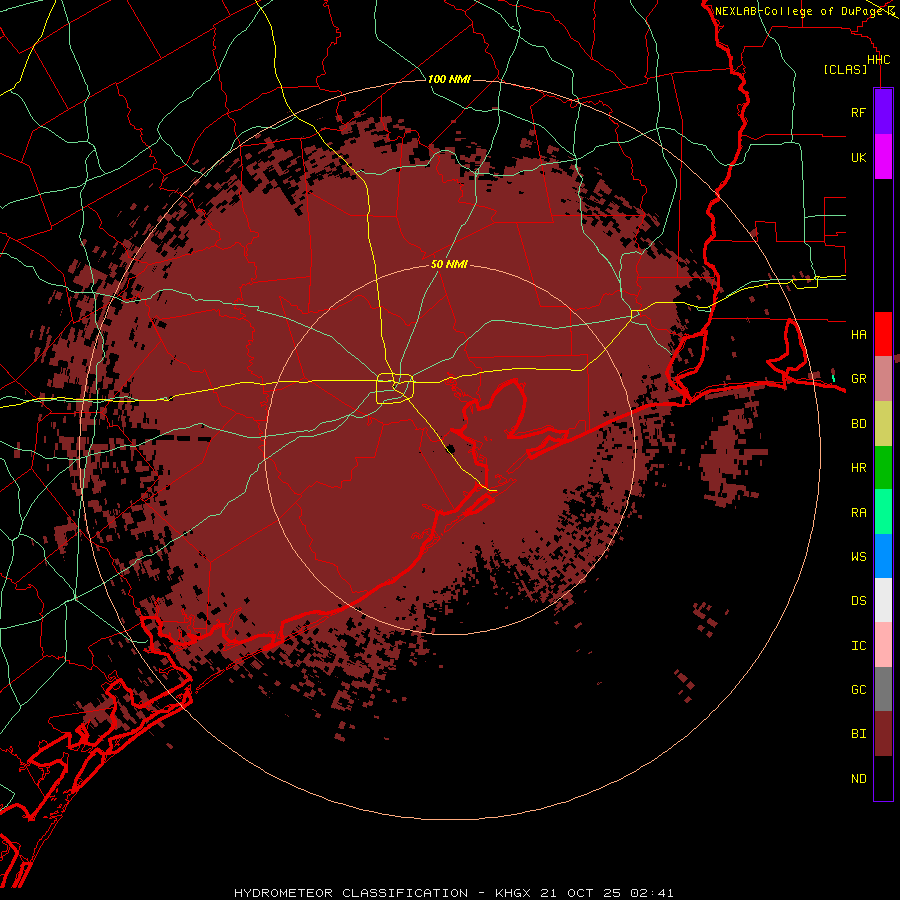Select the BI legend label
This screenshot has width=900, height=900.
coord(858,734)
